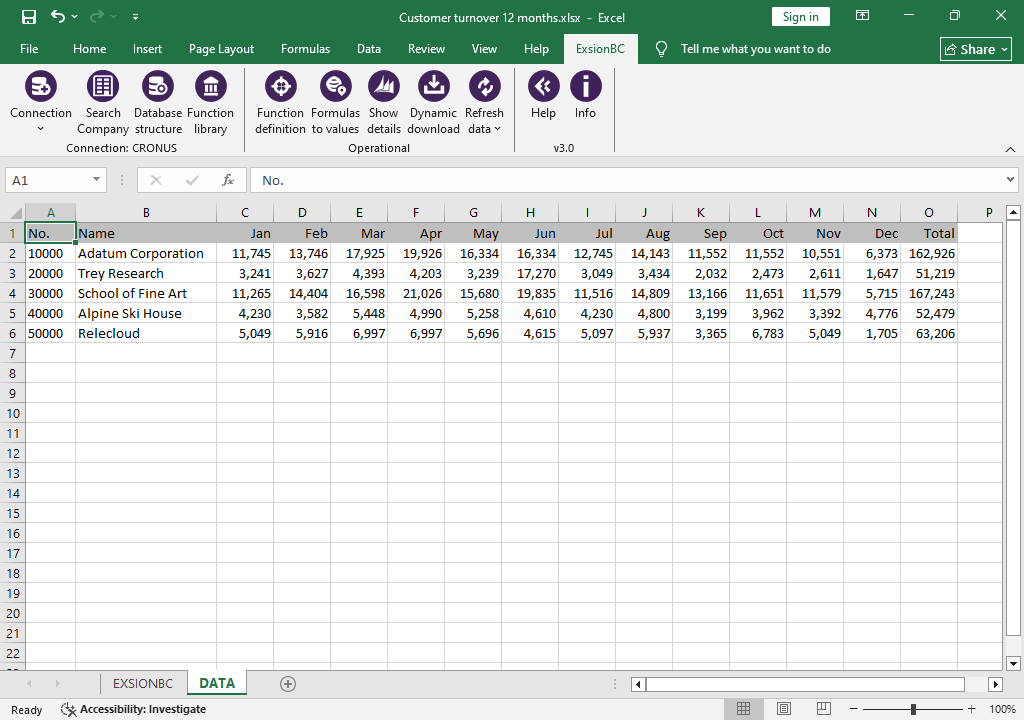
Task: Click vertical scroll down arrow
Action: click(x=1013, y=664)
